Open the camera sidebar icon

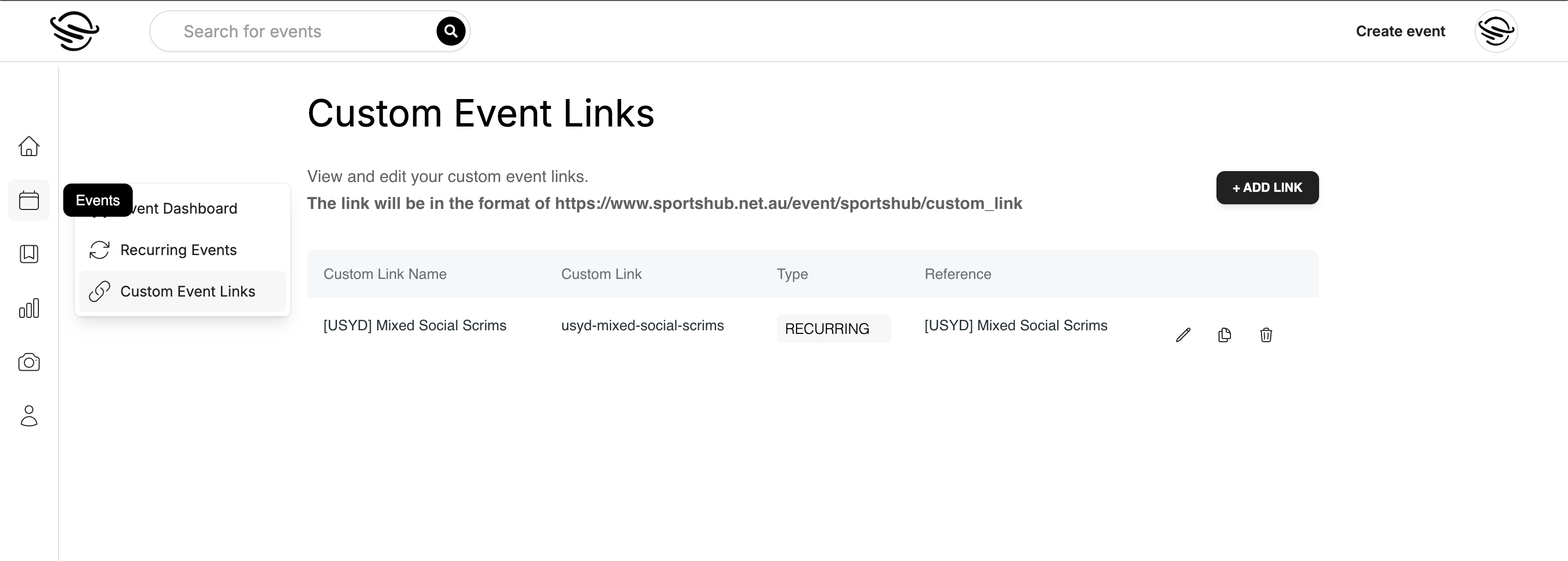pos(29,362)
